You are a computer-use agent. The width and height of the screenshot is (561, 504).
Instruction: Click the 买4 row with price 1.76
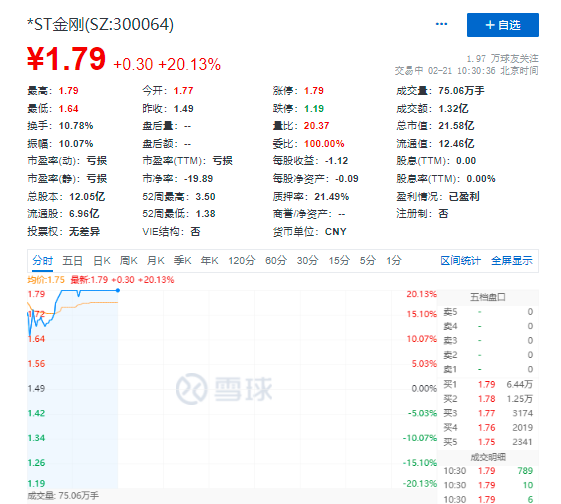pos(488,428)
